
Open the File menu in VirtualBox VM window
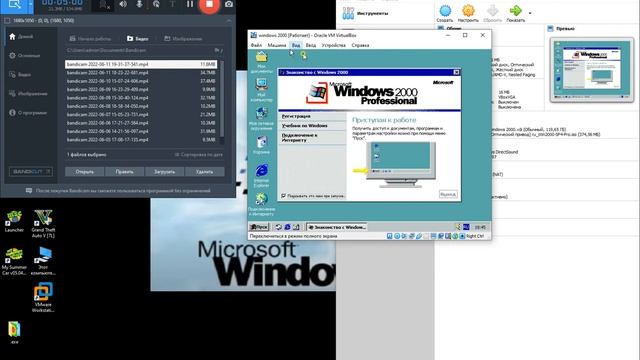tap(256, 45)
